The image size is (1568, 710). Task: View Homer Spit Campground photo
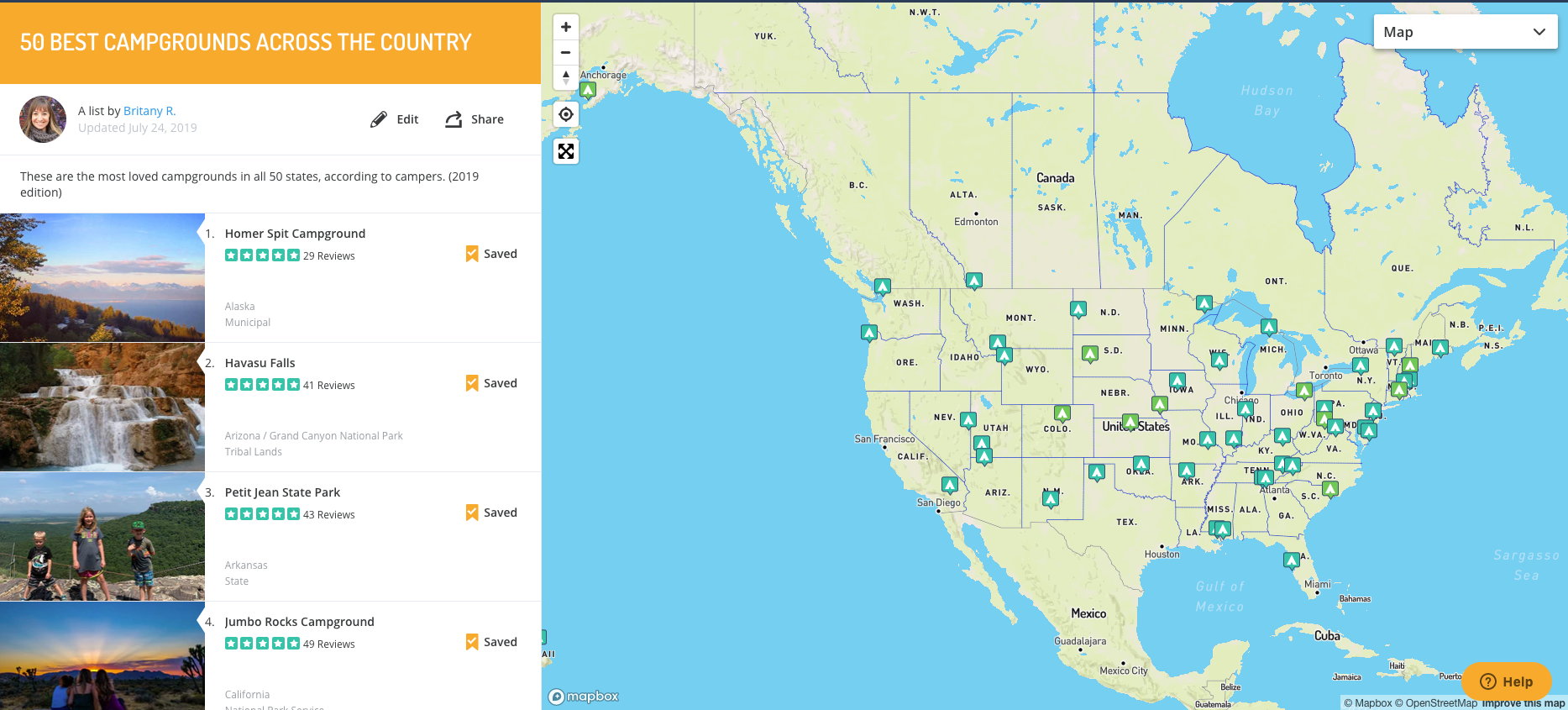102,277
